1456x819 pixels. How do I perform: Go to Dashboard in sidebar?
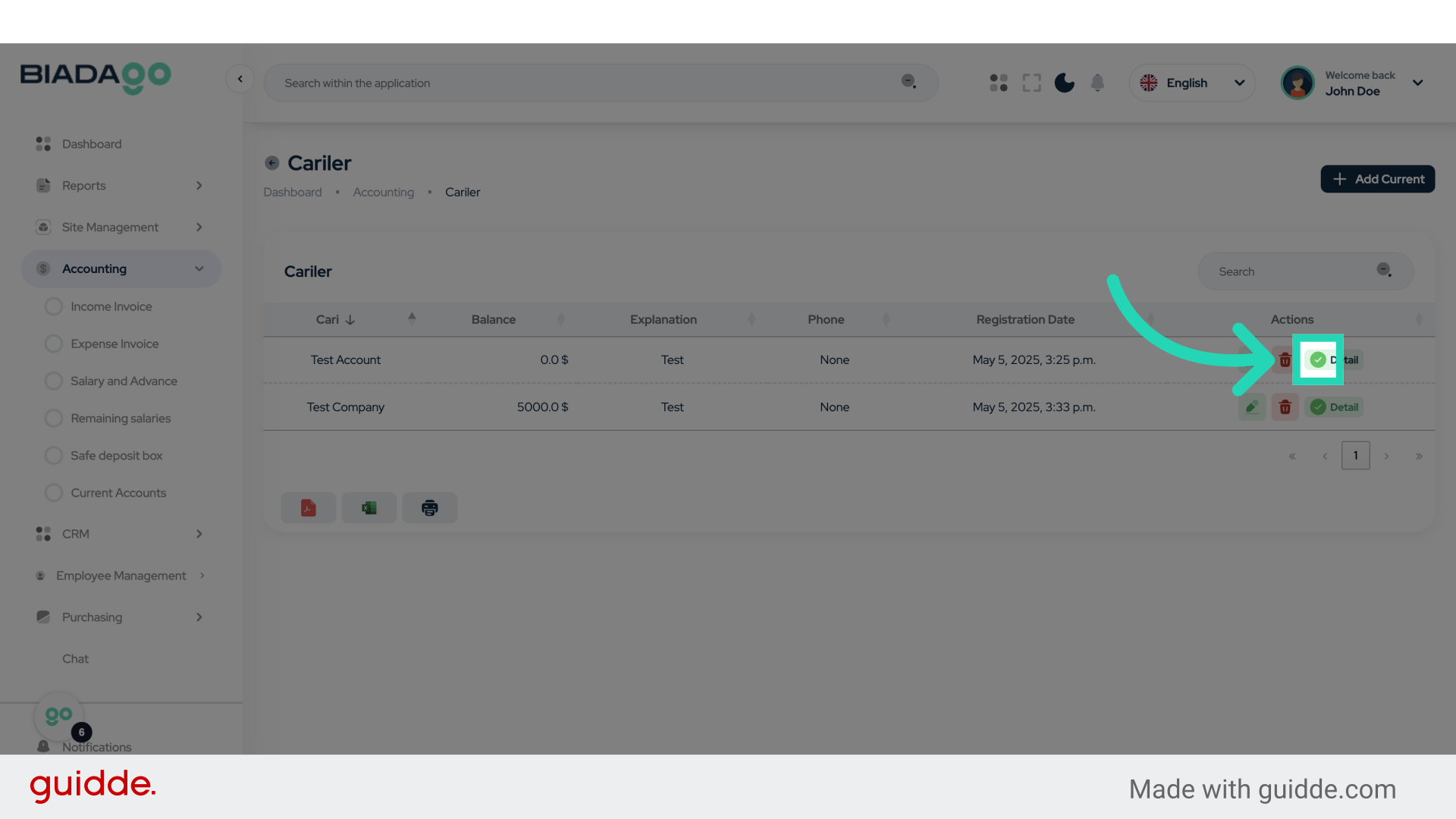point(91,144)
